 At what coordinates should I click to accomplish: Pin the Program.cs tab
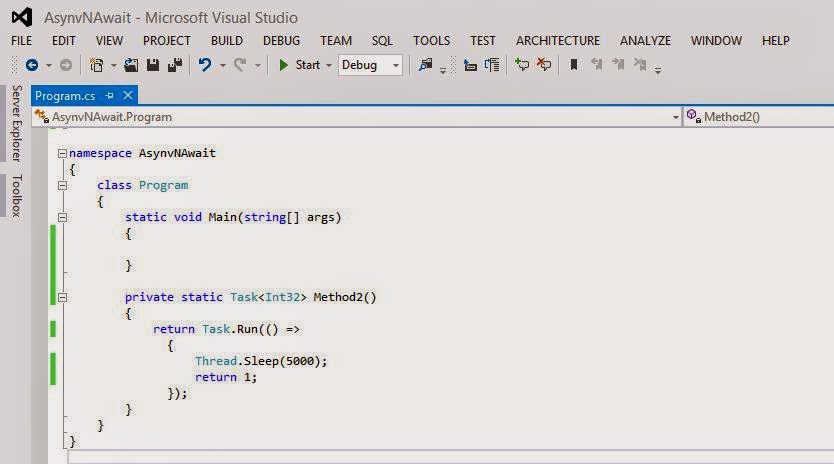pos(110,96)
